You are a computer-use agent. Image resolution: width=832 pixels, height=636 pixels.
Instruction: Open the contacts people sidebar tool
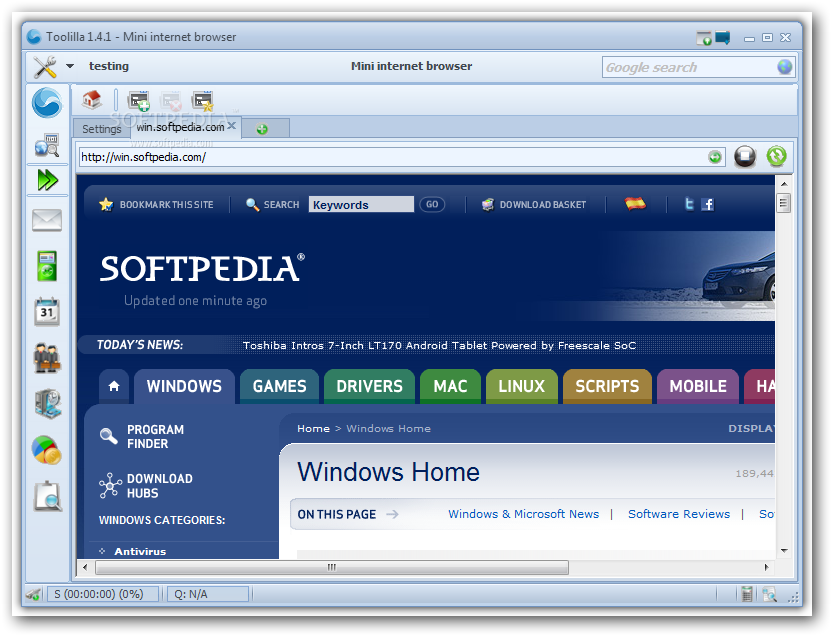point(47,358)
